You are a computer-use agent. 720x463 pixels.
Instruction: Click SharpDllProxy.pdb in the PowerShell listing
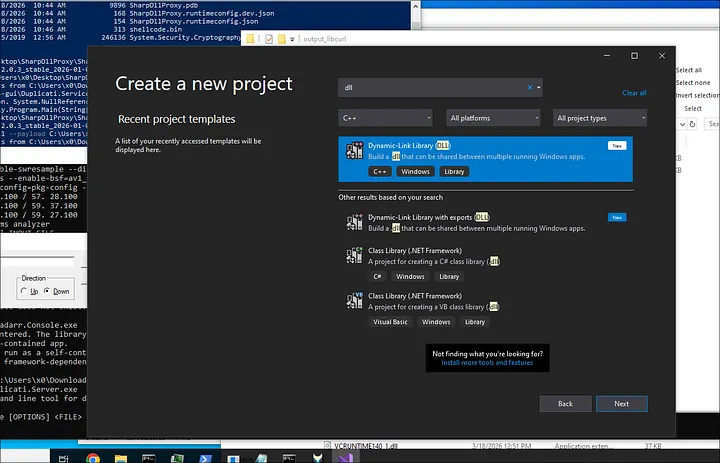pyautogui.click(x=163, y=6)
